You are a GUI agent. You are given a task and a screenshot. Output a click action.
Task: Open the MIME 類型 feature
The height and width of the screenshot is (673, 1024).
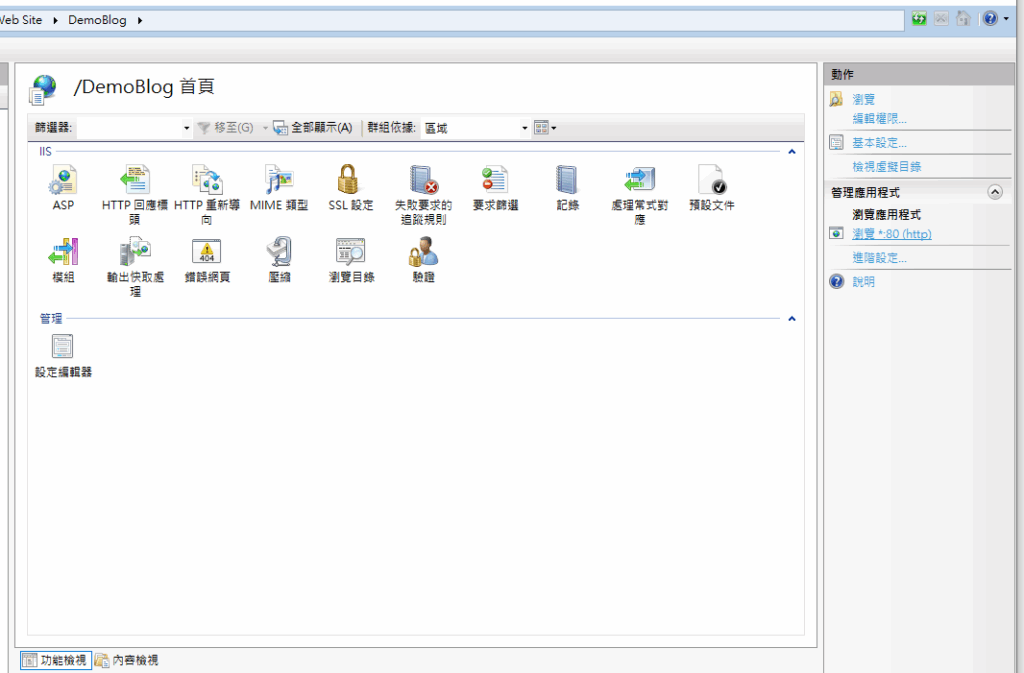pyautogui.click(x=279, y=181)
